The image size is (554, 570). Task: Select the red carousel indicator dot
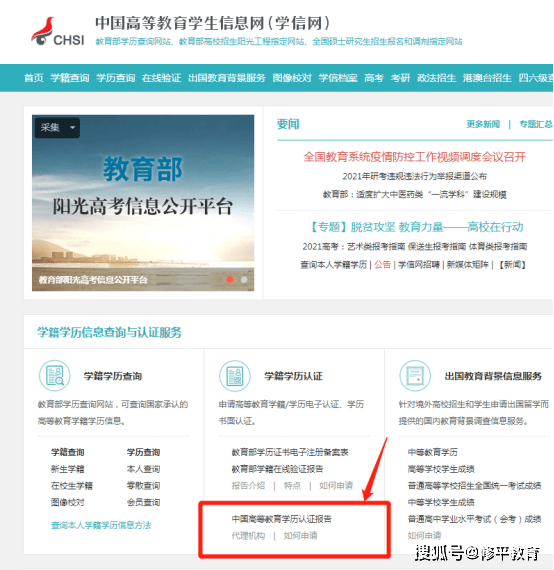pyautogui.click(x=230, y=279)
